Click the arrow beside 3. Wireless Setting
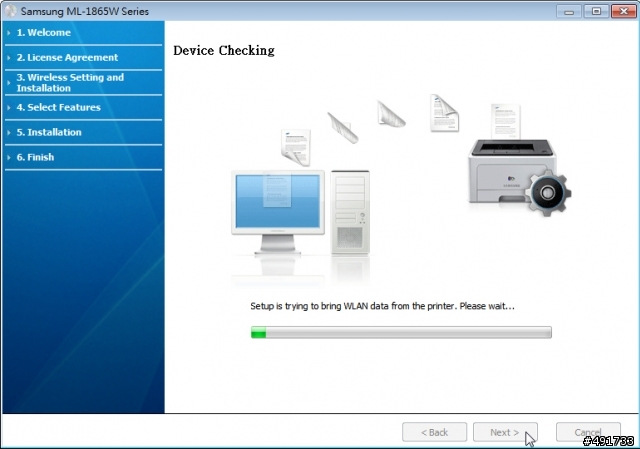The height and width of the screenshot is (449, 640). (x=9, y=82)
